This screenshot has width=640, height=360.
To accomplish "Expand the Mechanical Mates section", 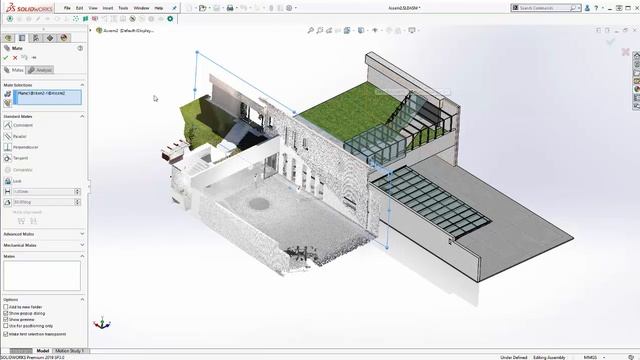I will (82, 245).
